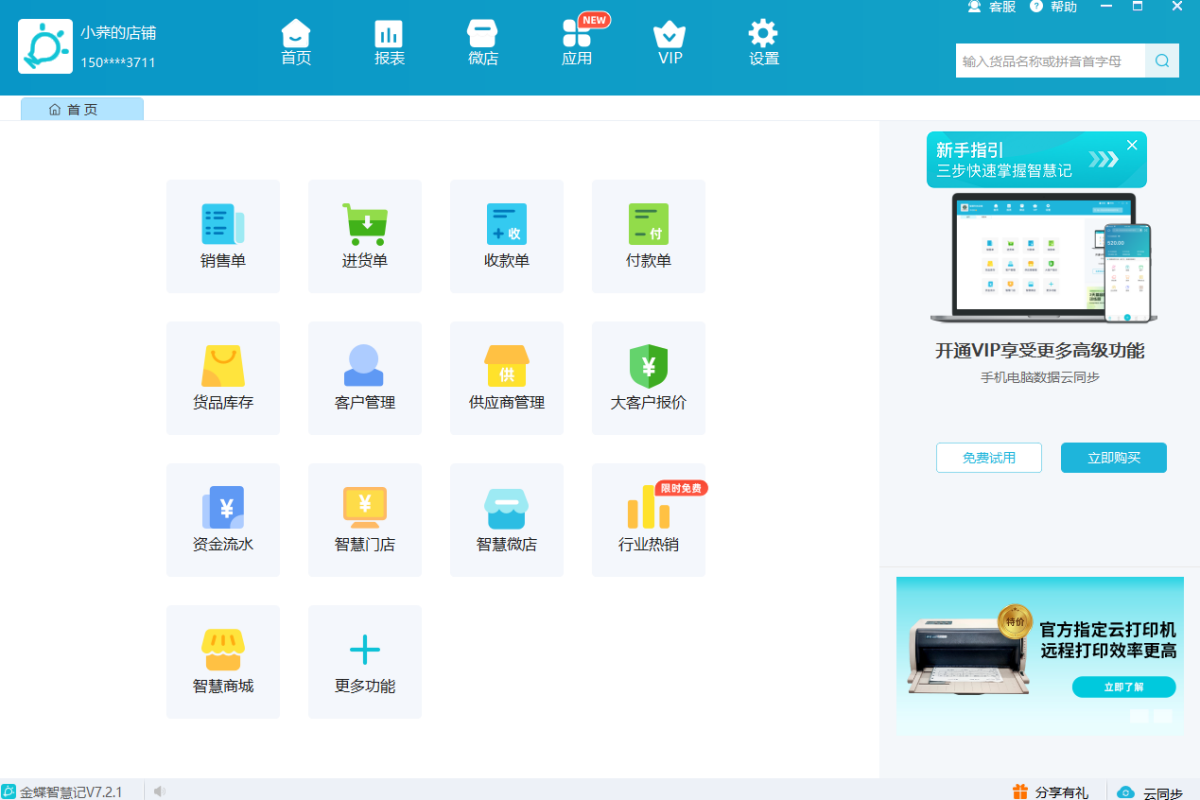1200x800 pixels.
Task: Click the 免费试用 free trial button
Action: tap(988, 458)
